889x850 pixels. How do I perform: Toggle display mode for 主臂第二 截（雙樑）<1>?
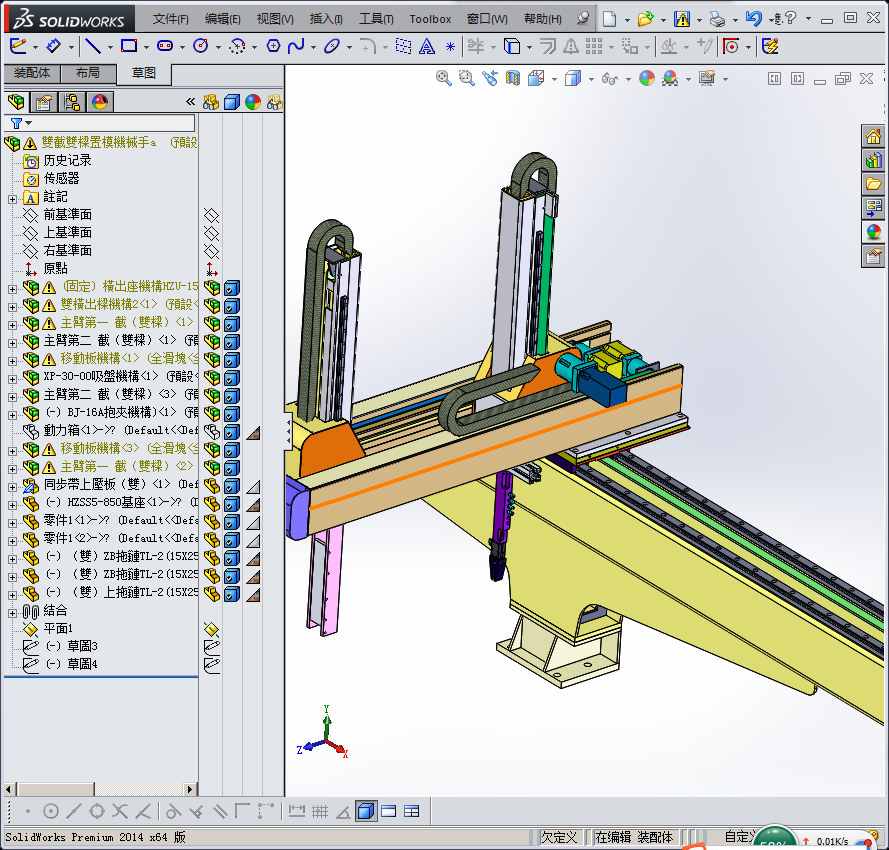click(x=231, y=342)
